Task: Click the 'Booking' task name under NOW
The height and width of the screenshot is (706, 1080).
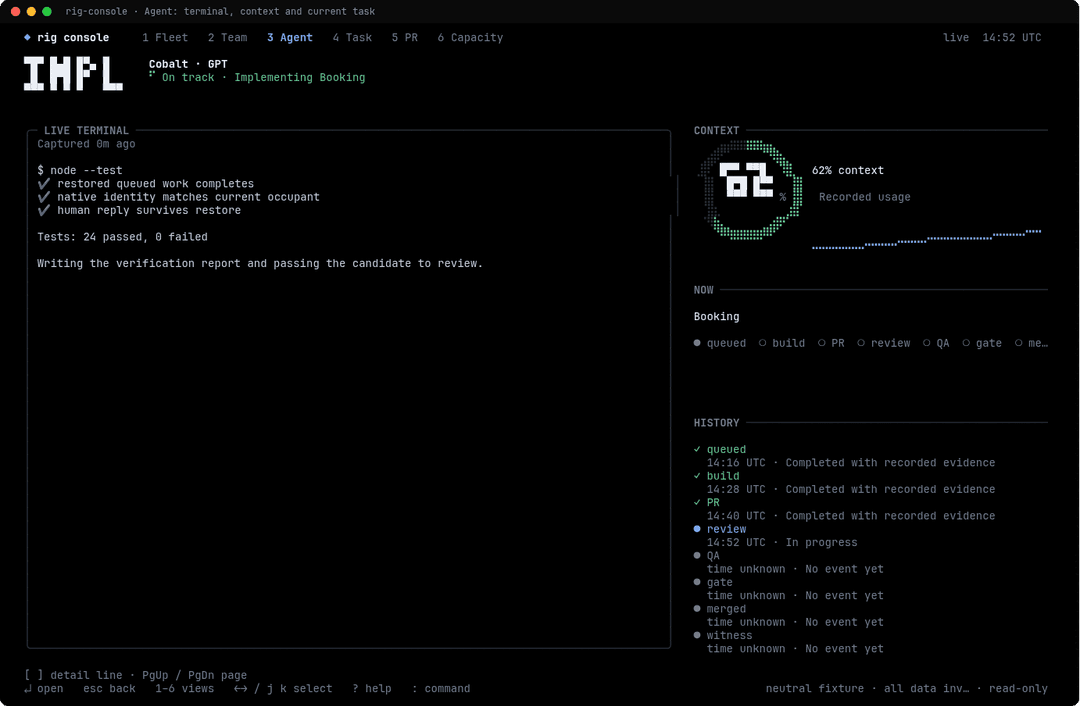Action: tap(716, 316)
